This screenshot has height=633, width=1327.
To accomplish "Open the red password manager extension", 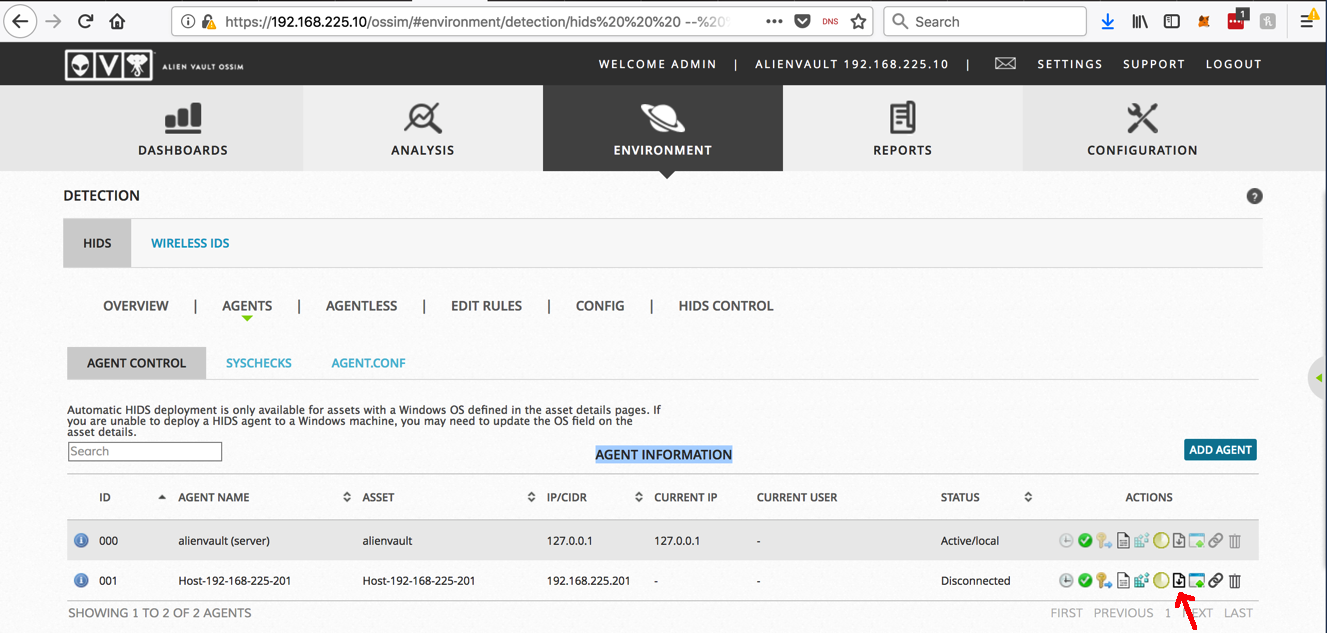I will tap(1237, 20).
